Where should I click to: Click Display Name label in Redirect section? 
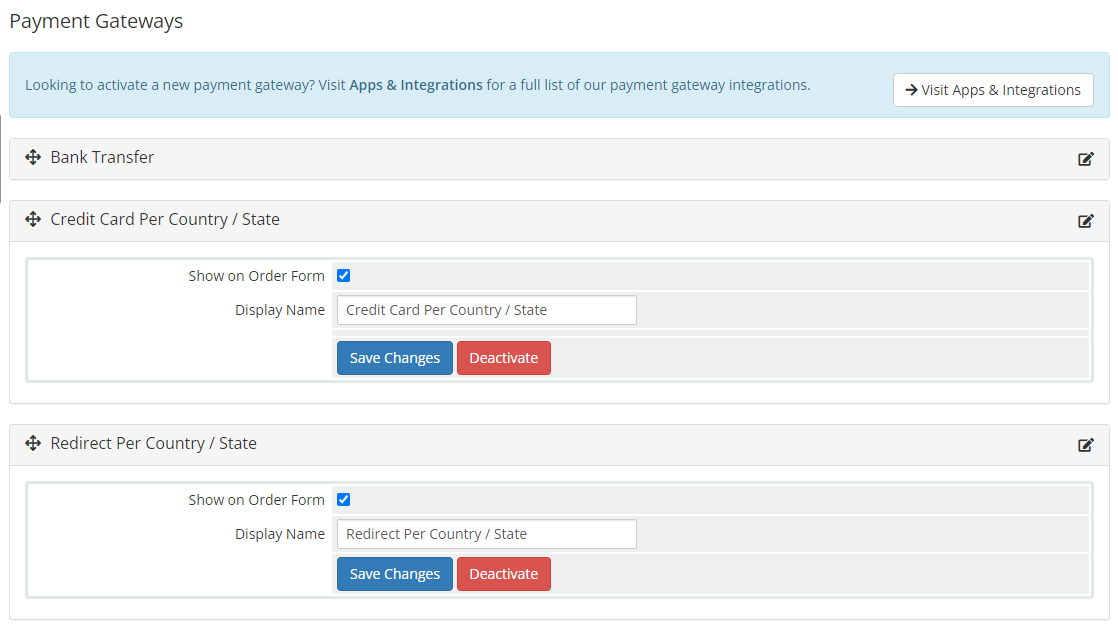[280, 534]
